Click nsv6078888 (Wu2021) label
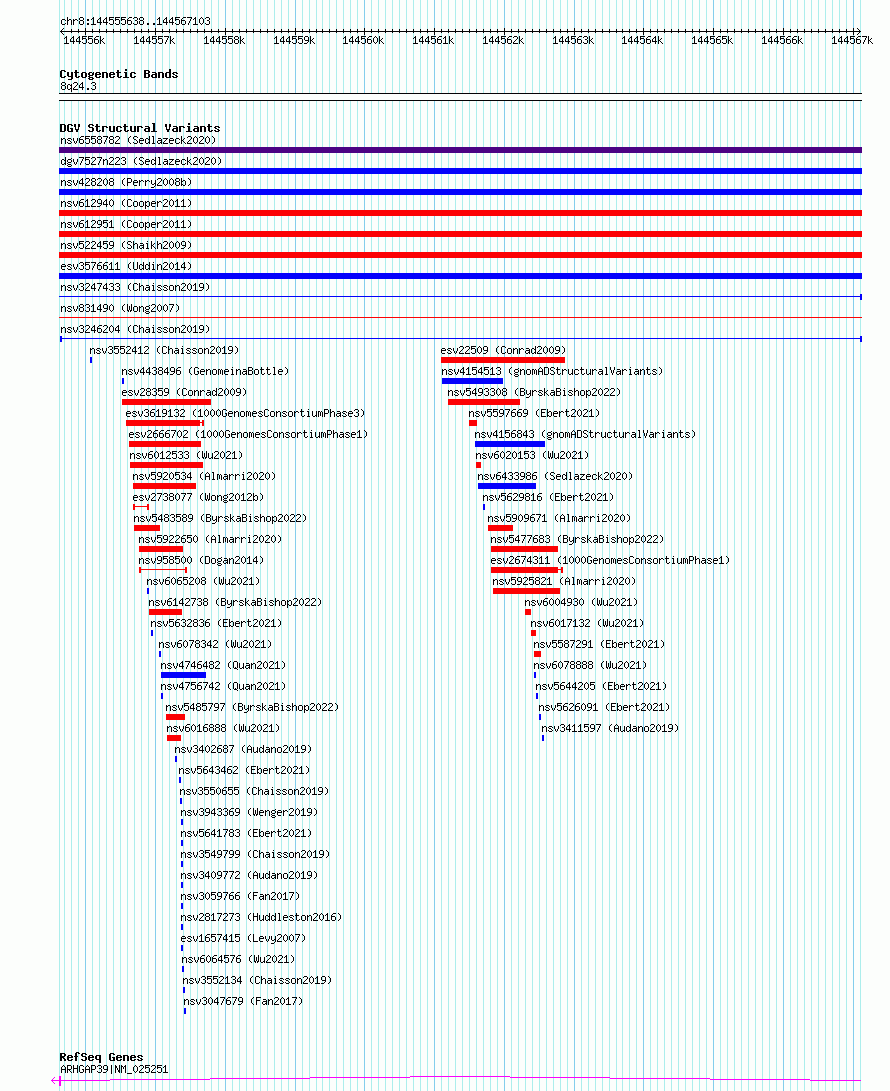The width and height of the screenshot is (890, 1091). coord(590,665)
